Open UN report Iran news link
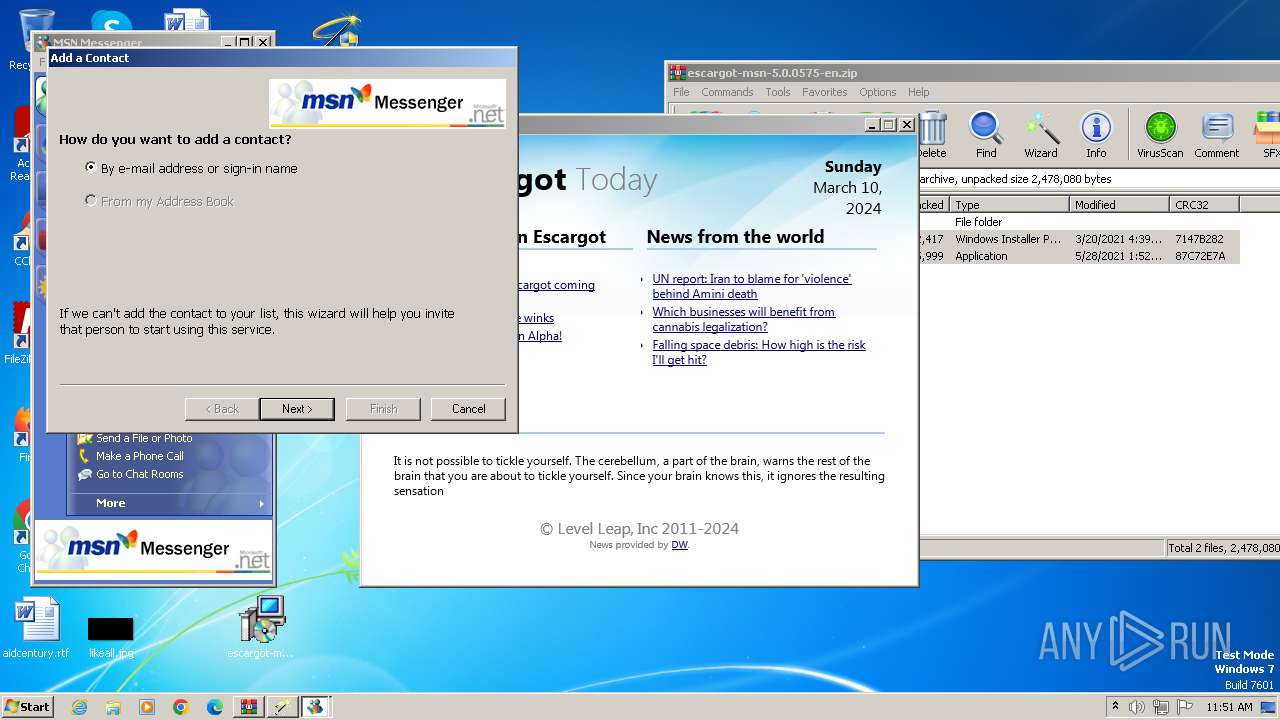Screen dimensions: 1280x720 coord(752,286)
